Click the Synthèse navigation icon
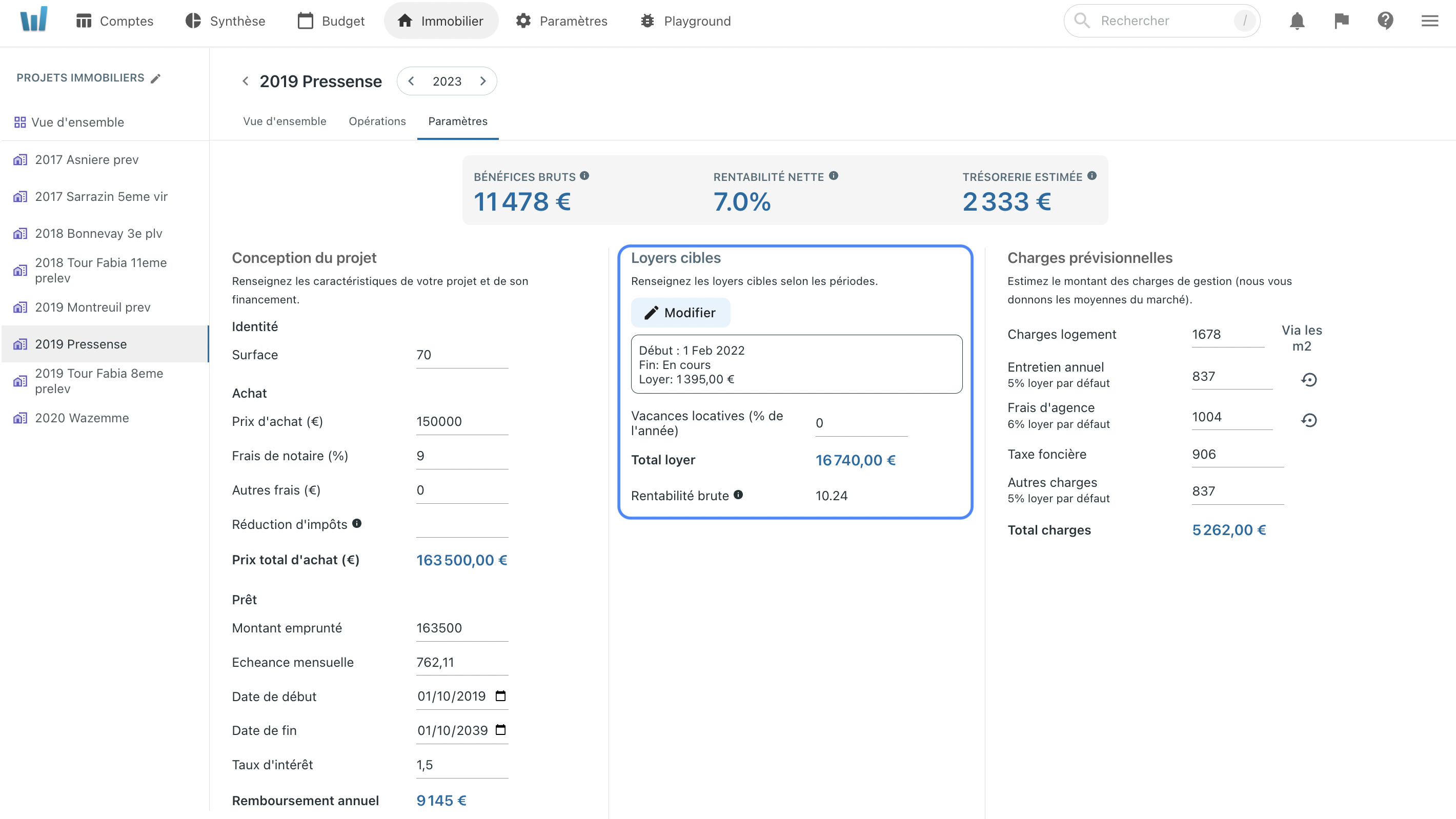 [193, 19]
